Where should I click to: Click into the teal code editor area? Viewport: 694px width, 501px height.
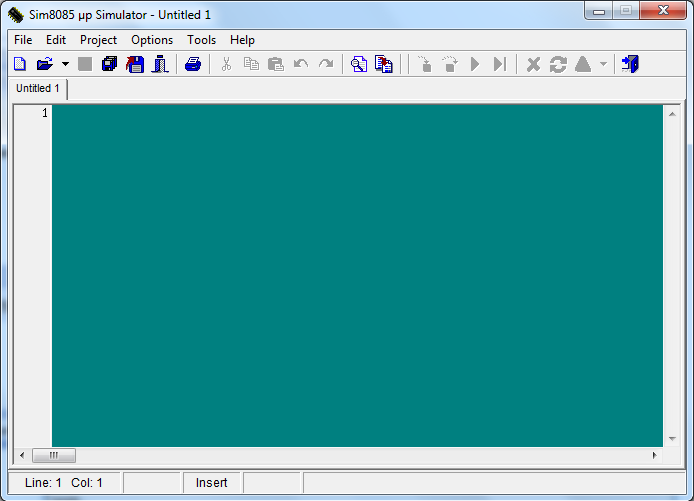(x=357, y=275)
